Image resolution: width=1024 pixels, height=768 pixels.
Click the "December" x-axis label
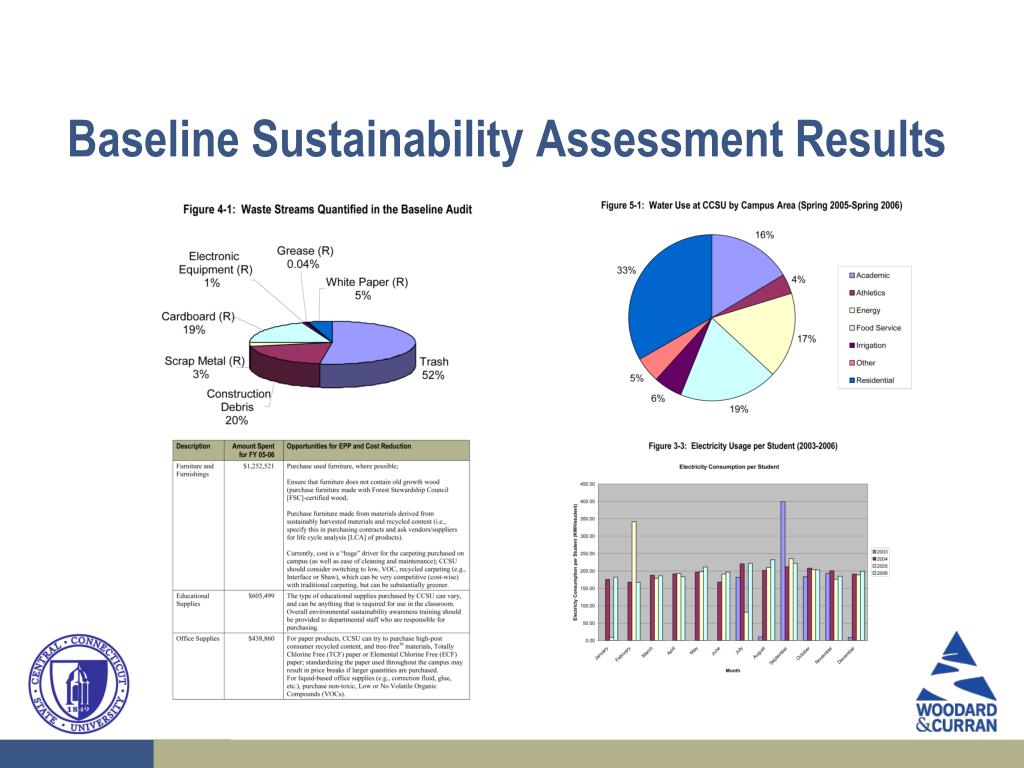[846, 655]
